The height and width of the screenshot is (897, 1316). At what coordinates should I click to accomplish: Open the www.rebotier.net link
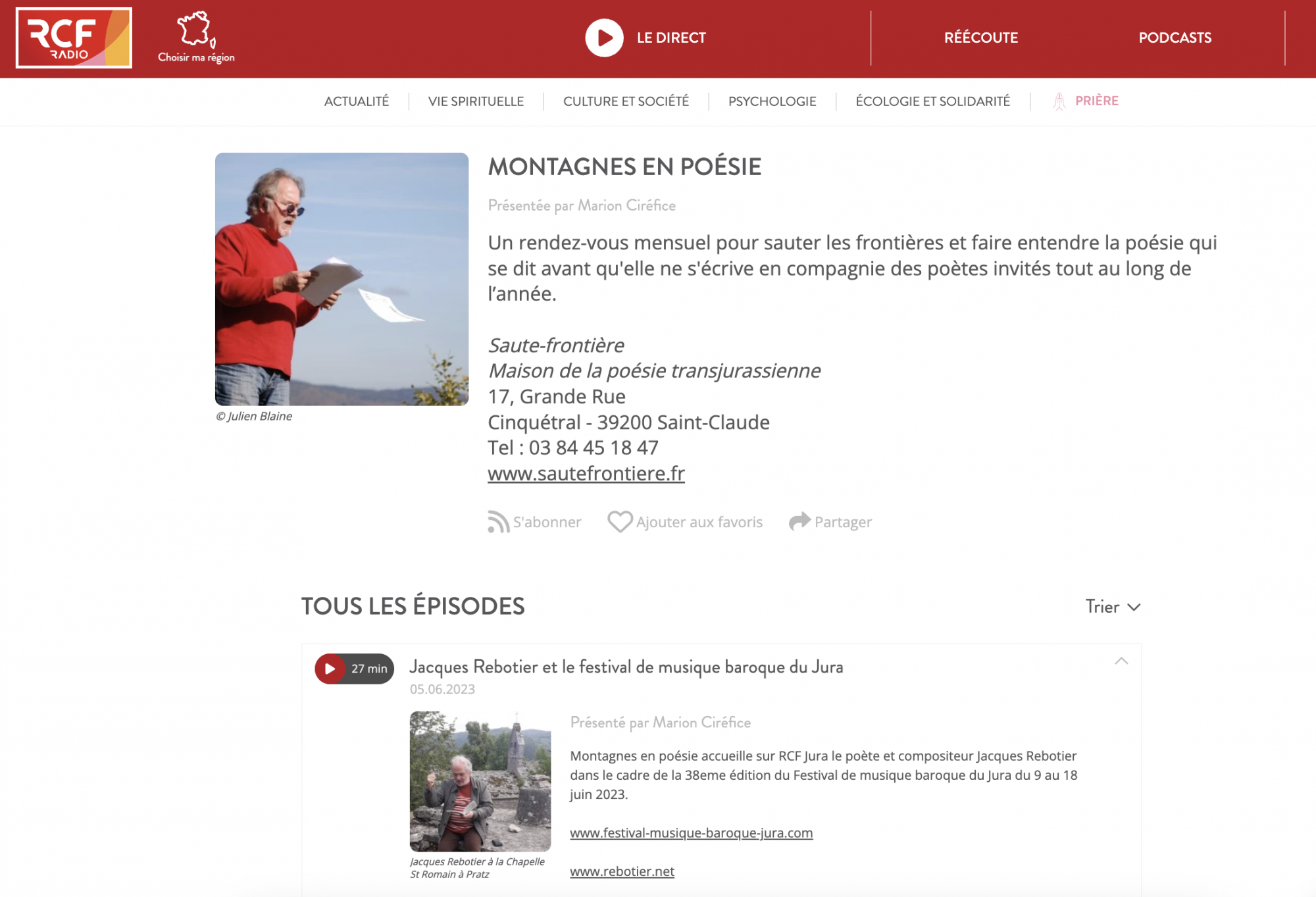(x=622, y=871)
